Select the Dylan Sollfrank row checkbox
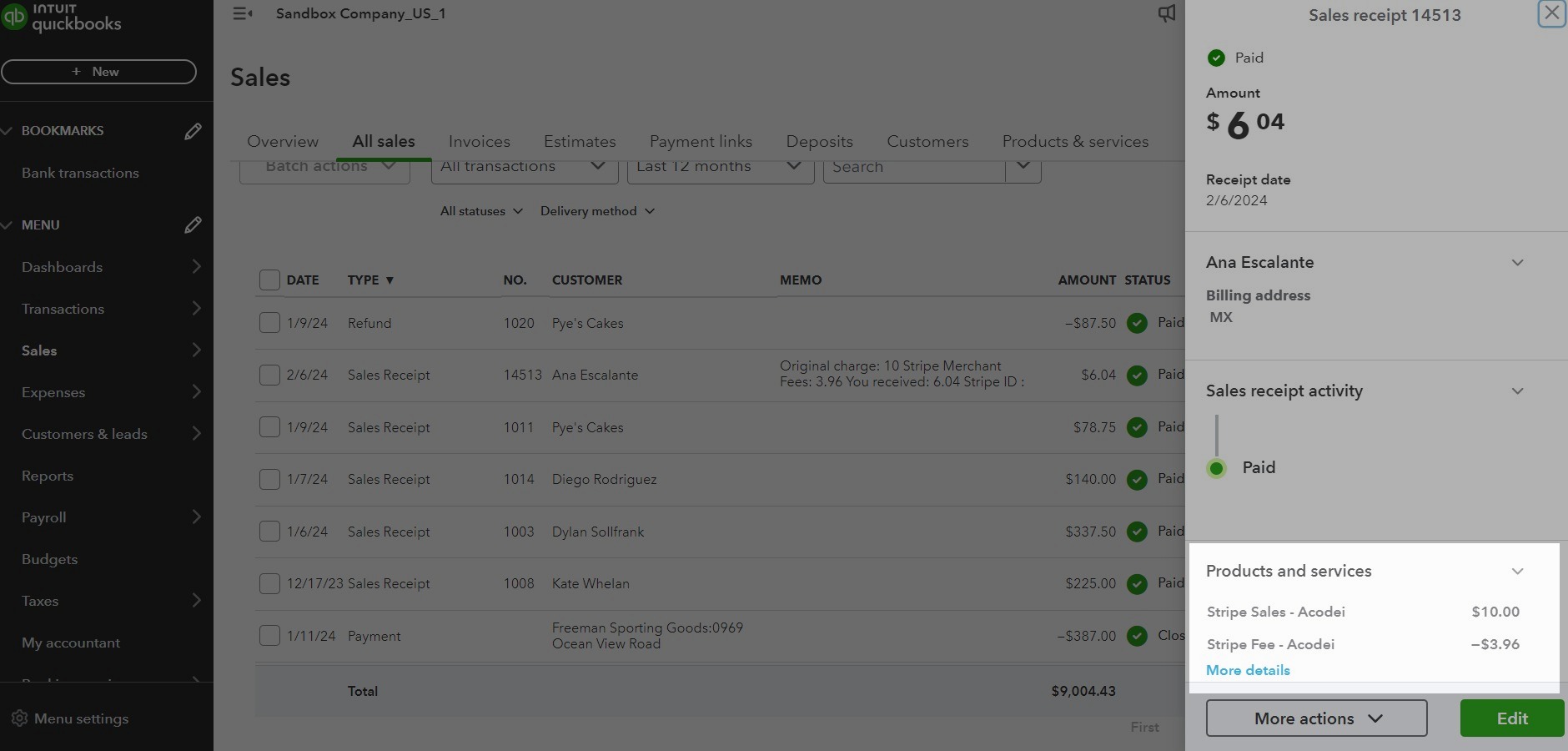The image size is (1568, 751). tap(269, 532)
